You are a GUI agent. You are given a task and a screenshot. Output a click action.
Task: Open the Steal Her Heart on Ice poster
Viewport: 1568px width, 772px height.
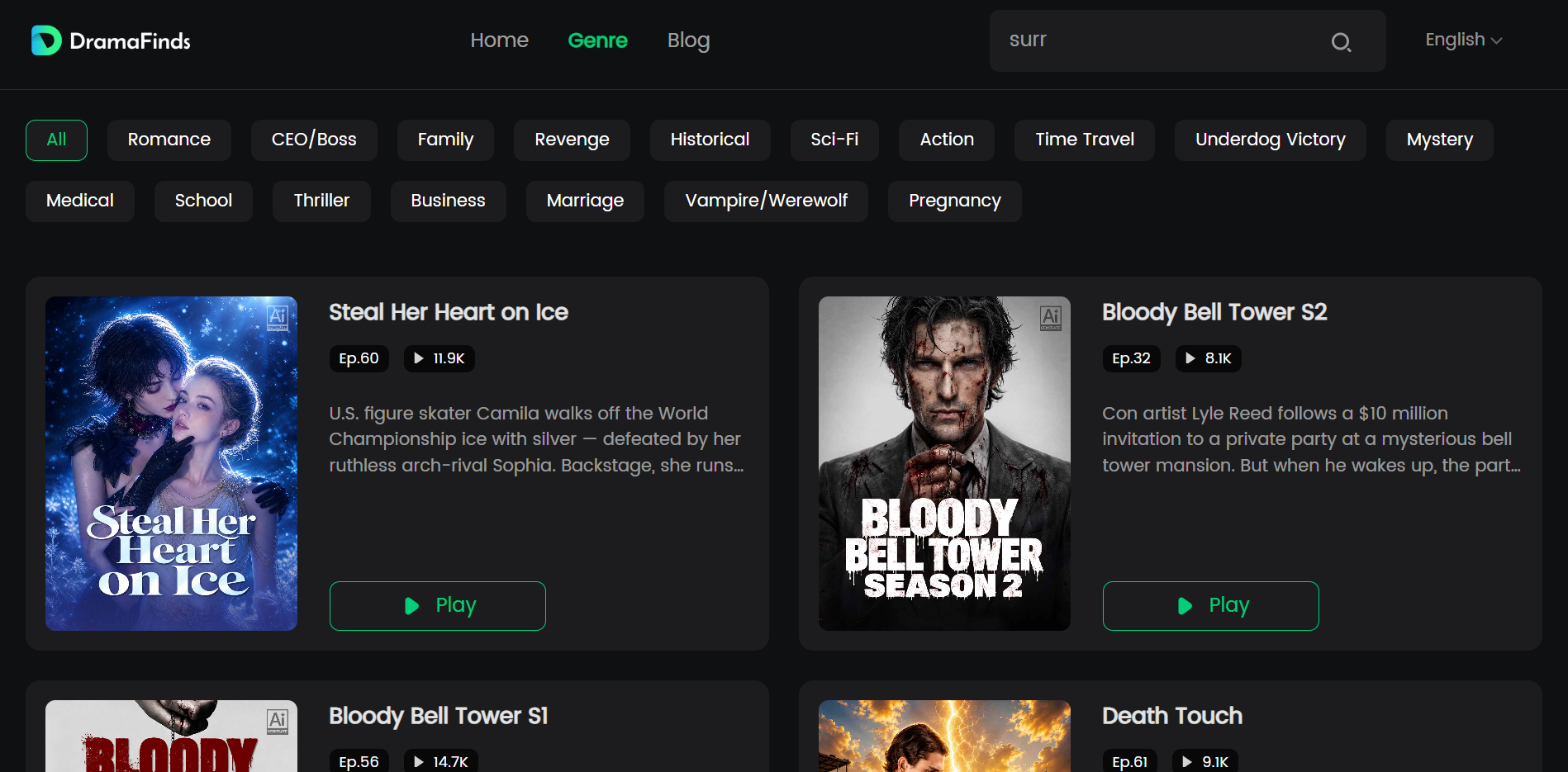tap(171, 463)
